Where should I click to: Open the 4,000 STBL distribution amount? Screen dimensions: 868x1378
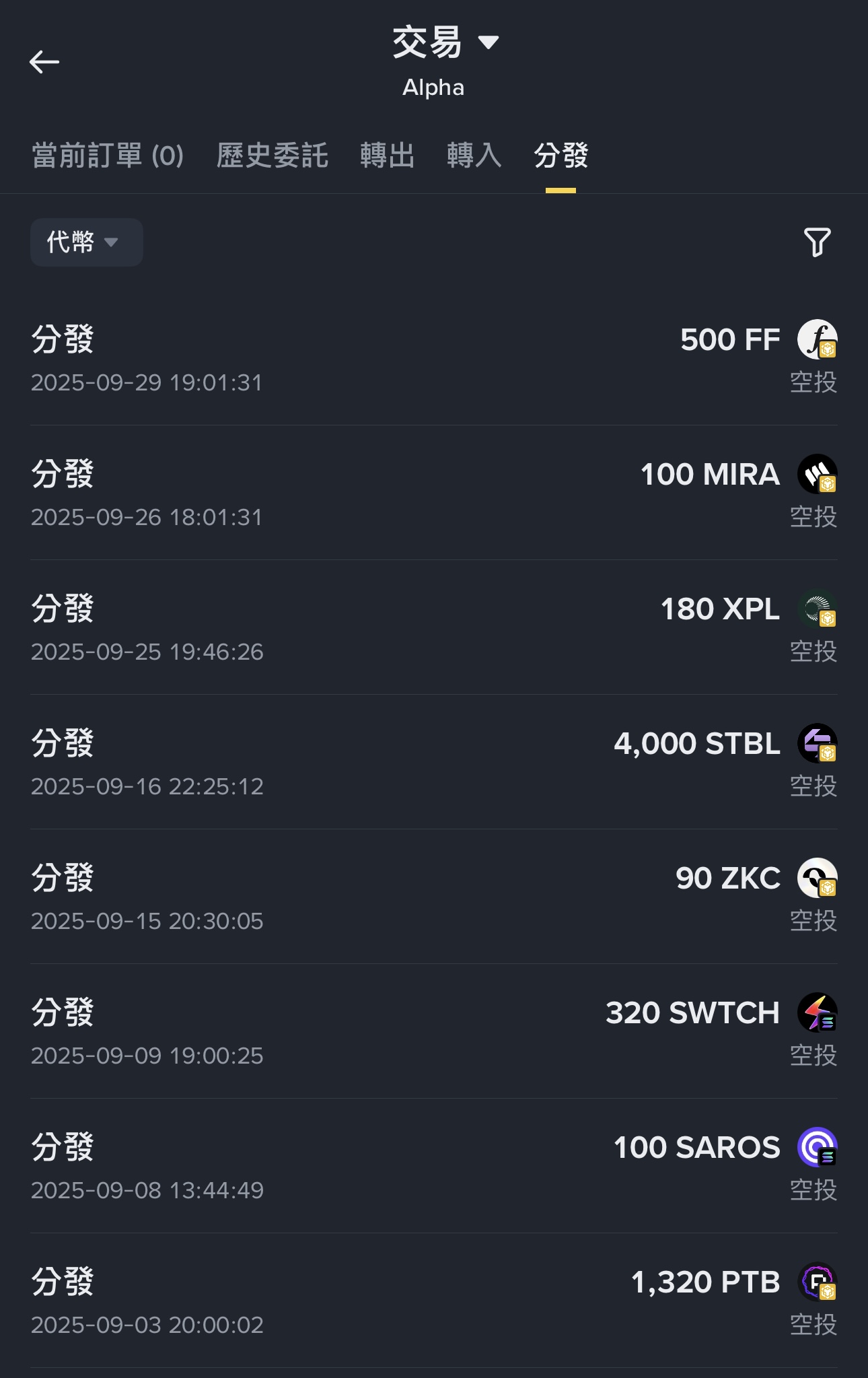[696, 744]
